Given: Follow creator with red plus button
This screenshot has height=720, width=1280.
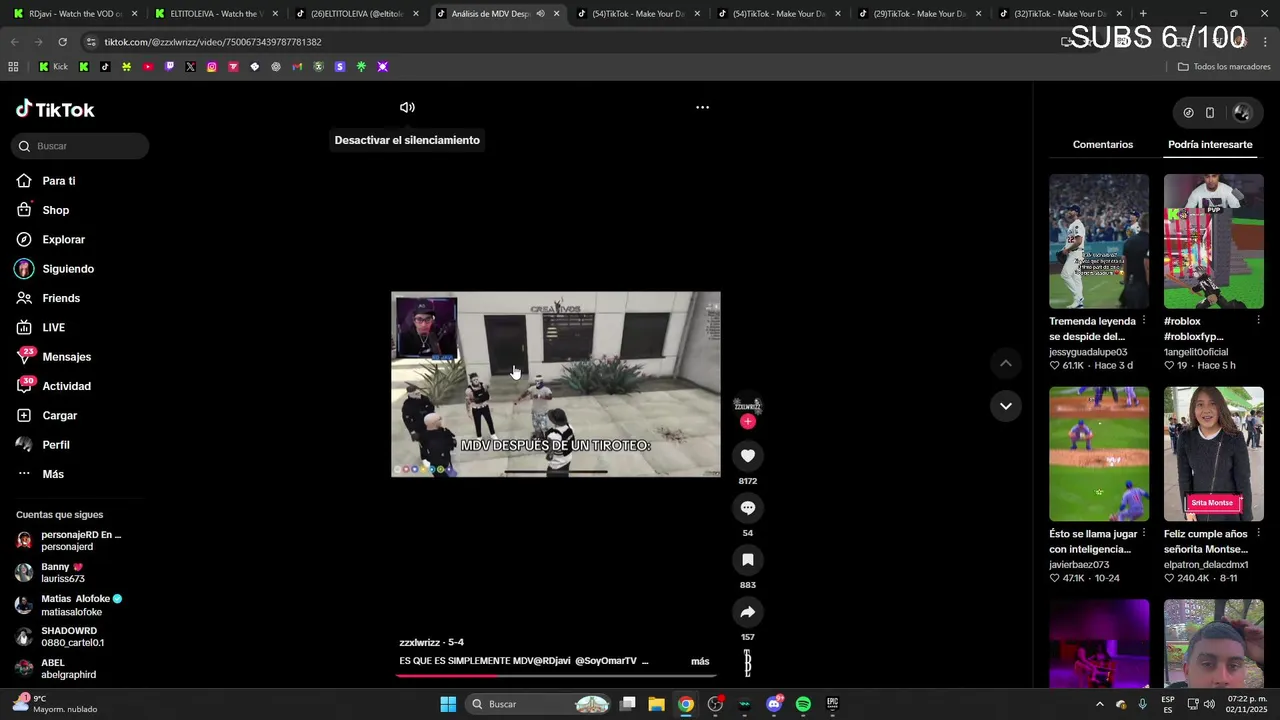Looking at the screenshot, I should (747, 421).
